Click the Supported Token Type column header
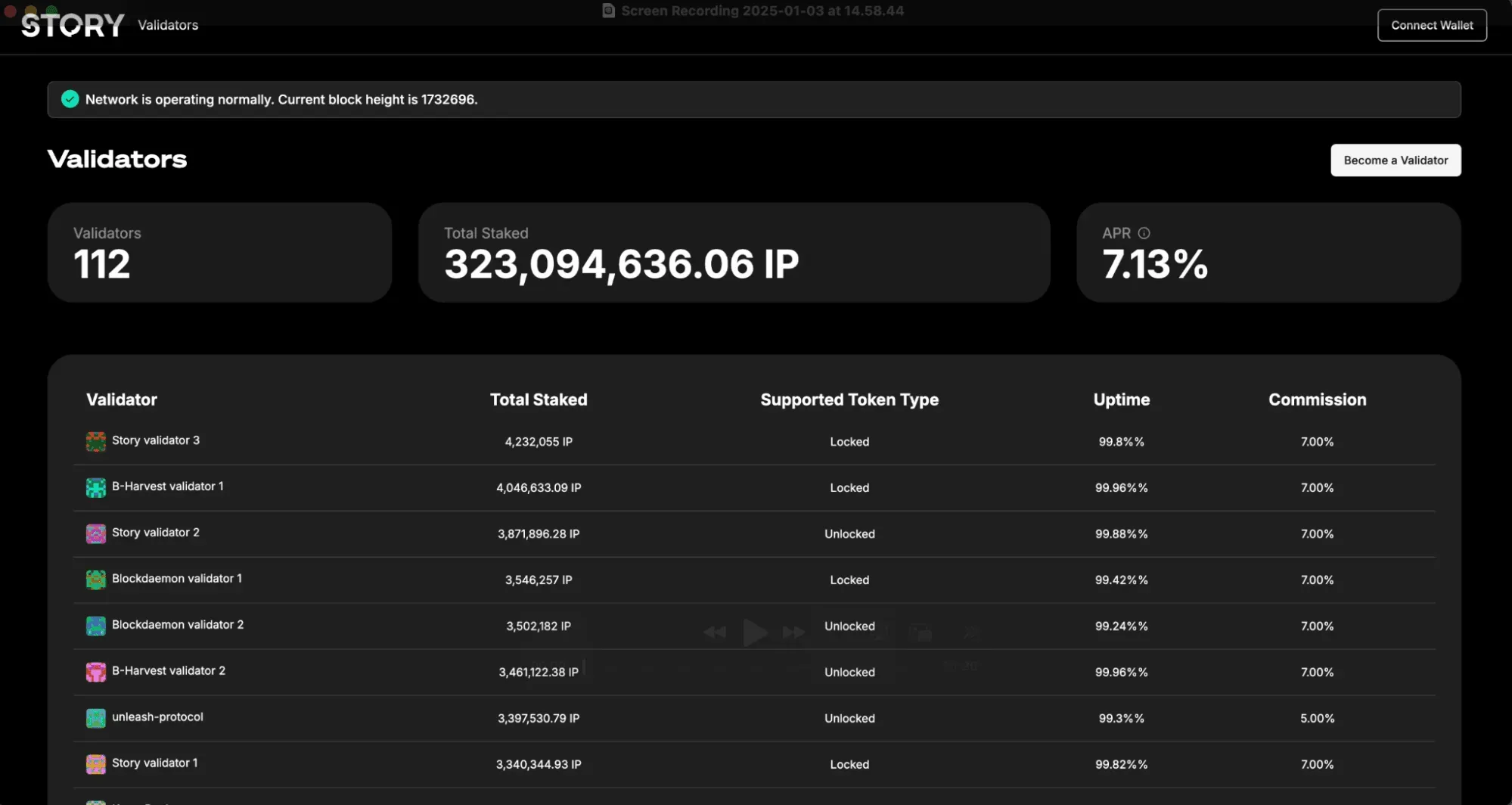This screenshot has width=1512, height=805. 849,399
